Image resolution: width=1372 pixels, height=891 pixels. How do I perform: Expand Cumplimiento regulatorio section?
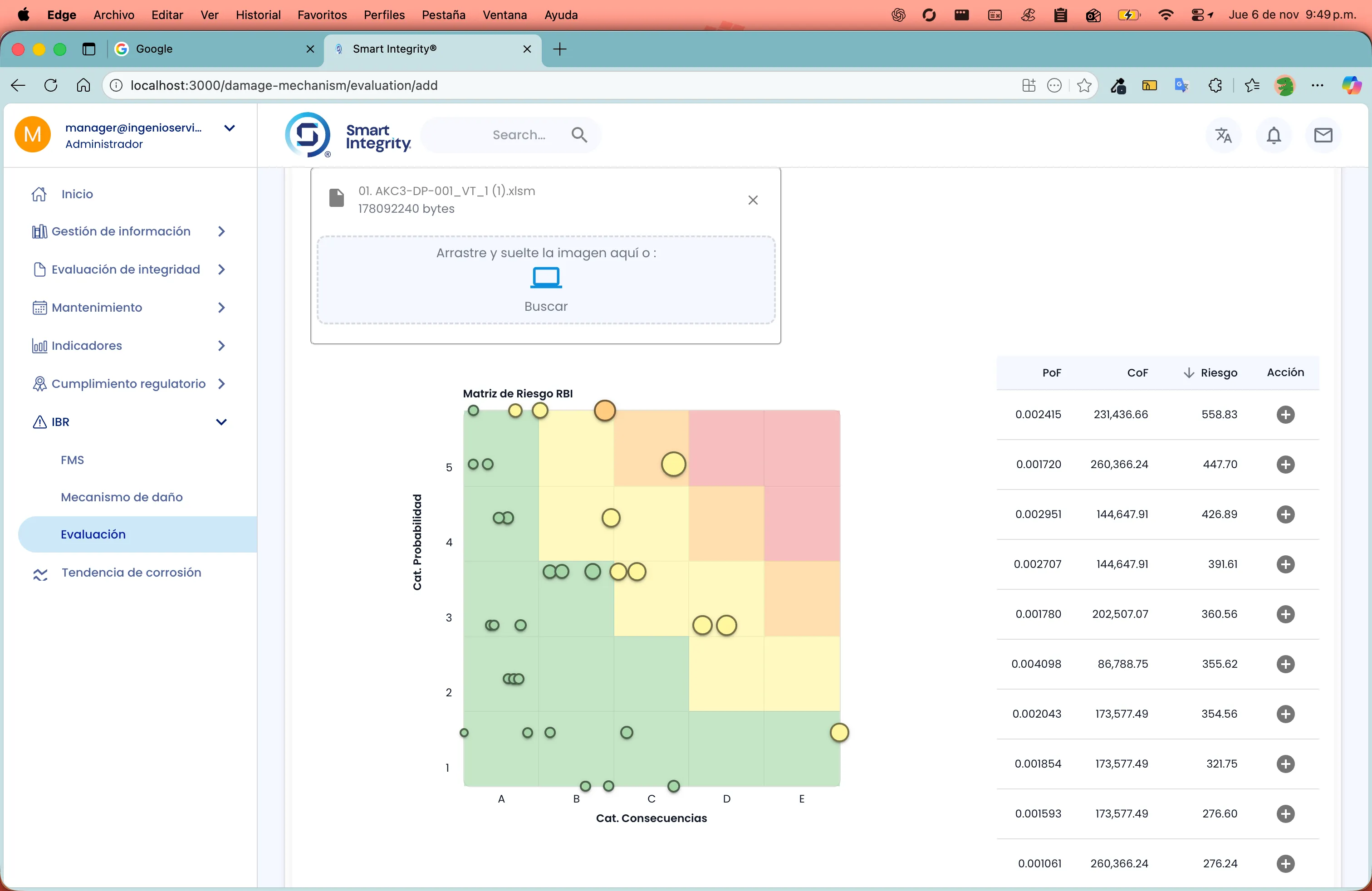pyautogui.click(x=128, y=384)
